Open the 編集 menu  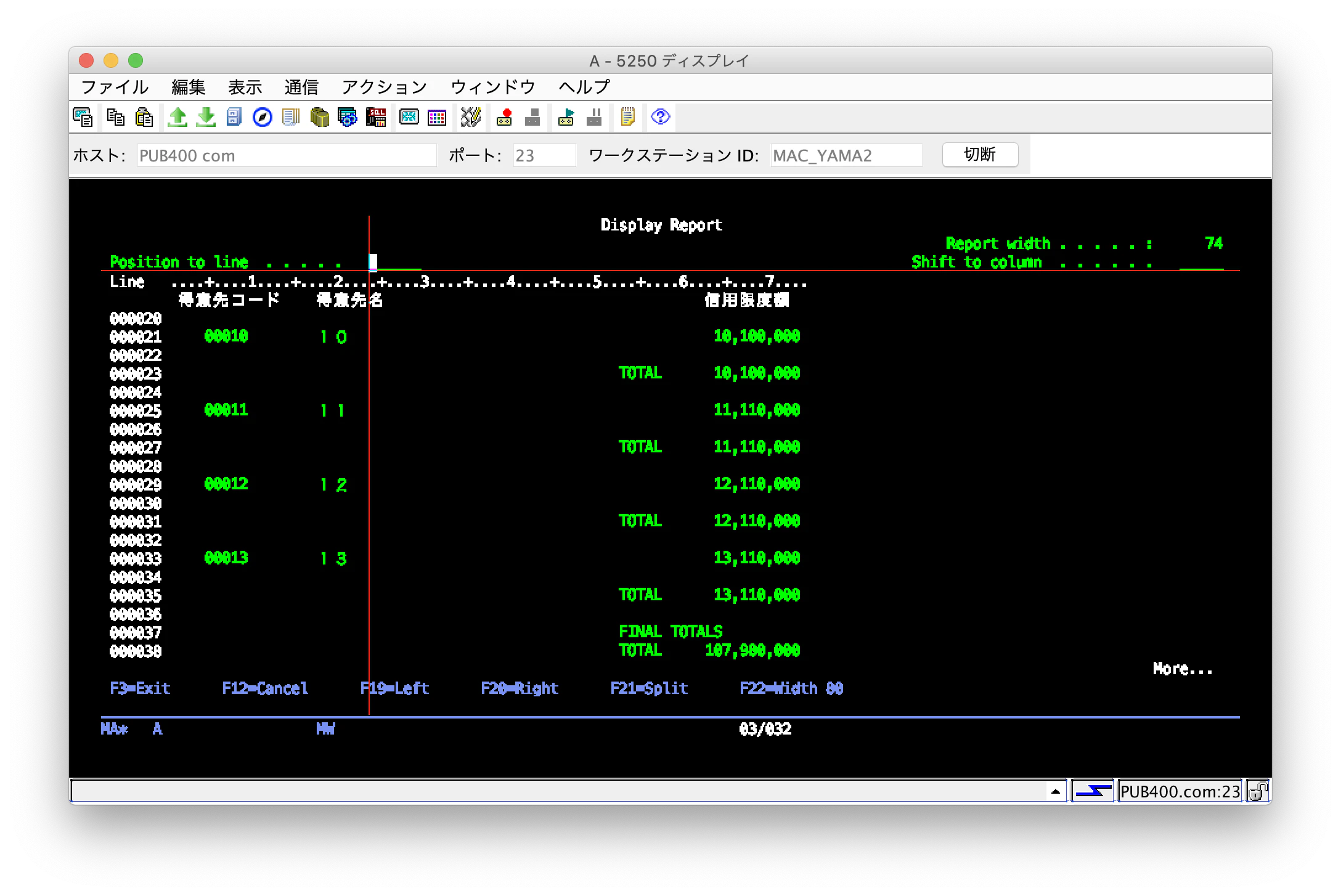point(189,87)
